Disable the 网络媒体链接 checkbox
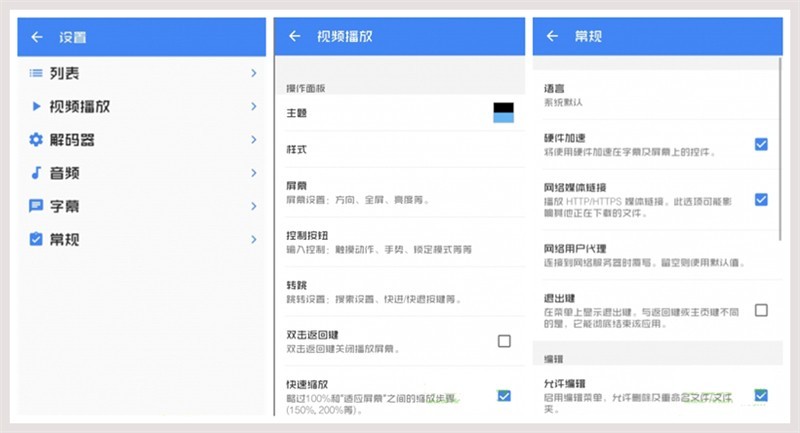Image resolution: width=800 pixels, height=433 pixels. click(x=761, y=199)
